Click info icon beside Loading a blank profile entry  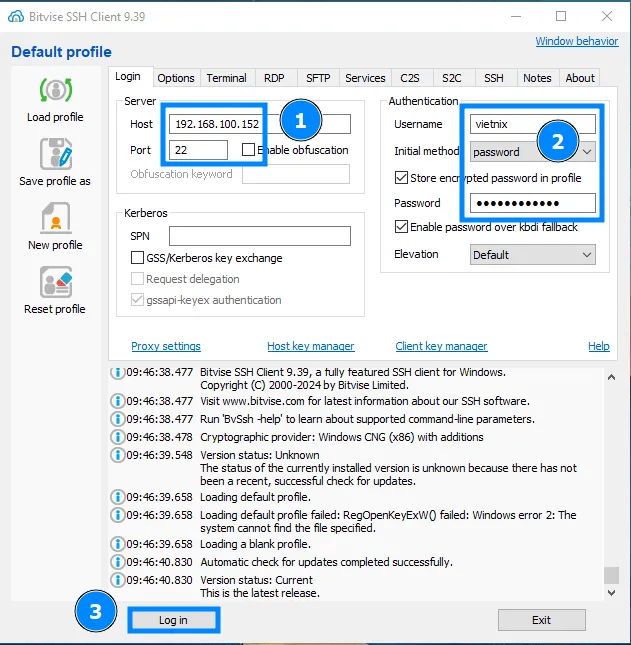pos(118,544)
